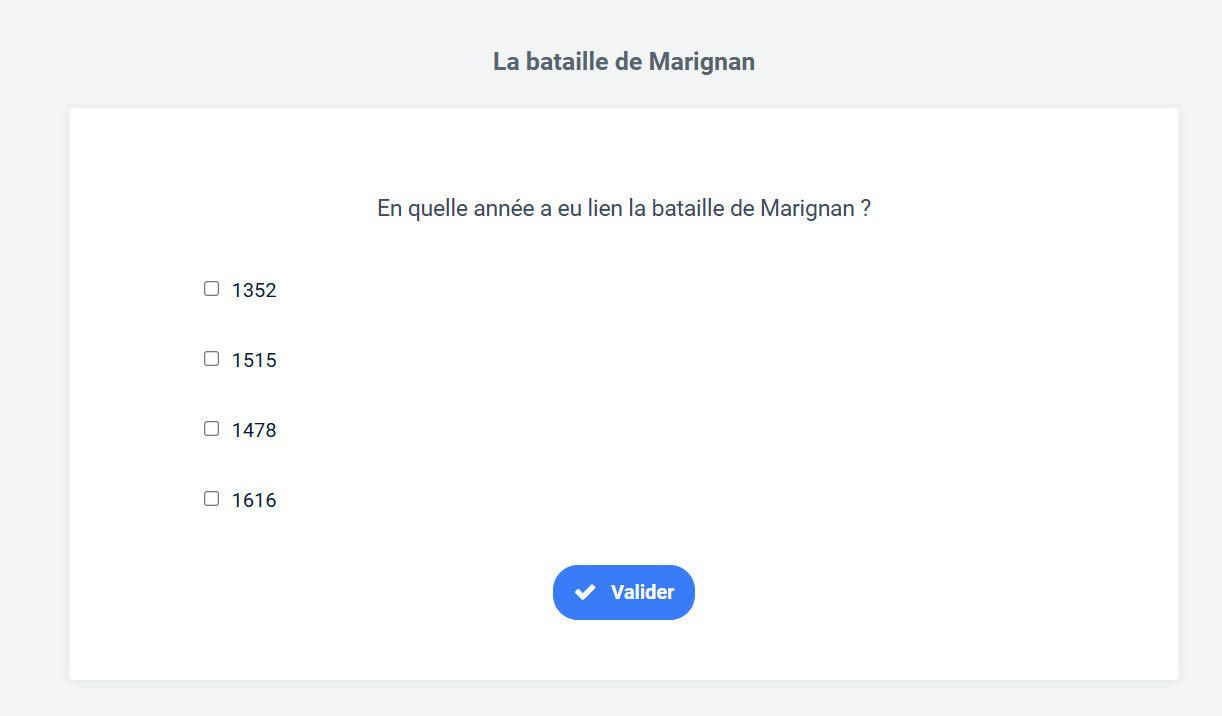Select the 1515 answer checkbox

coord(211,359)
